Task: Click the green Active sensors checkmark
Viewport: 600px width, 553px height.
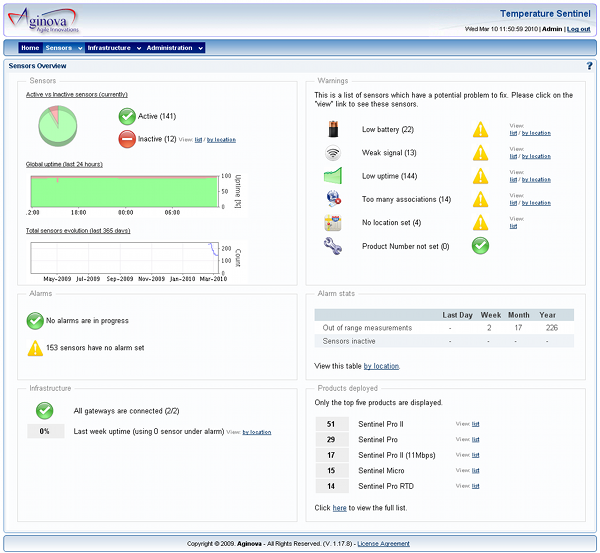Action: (x=127, y=116)
